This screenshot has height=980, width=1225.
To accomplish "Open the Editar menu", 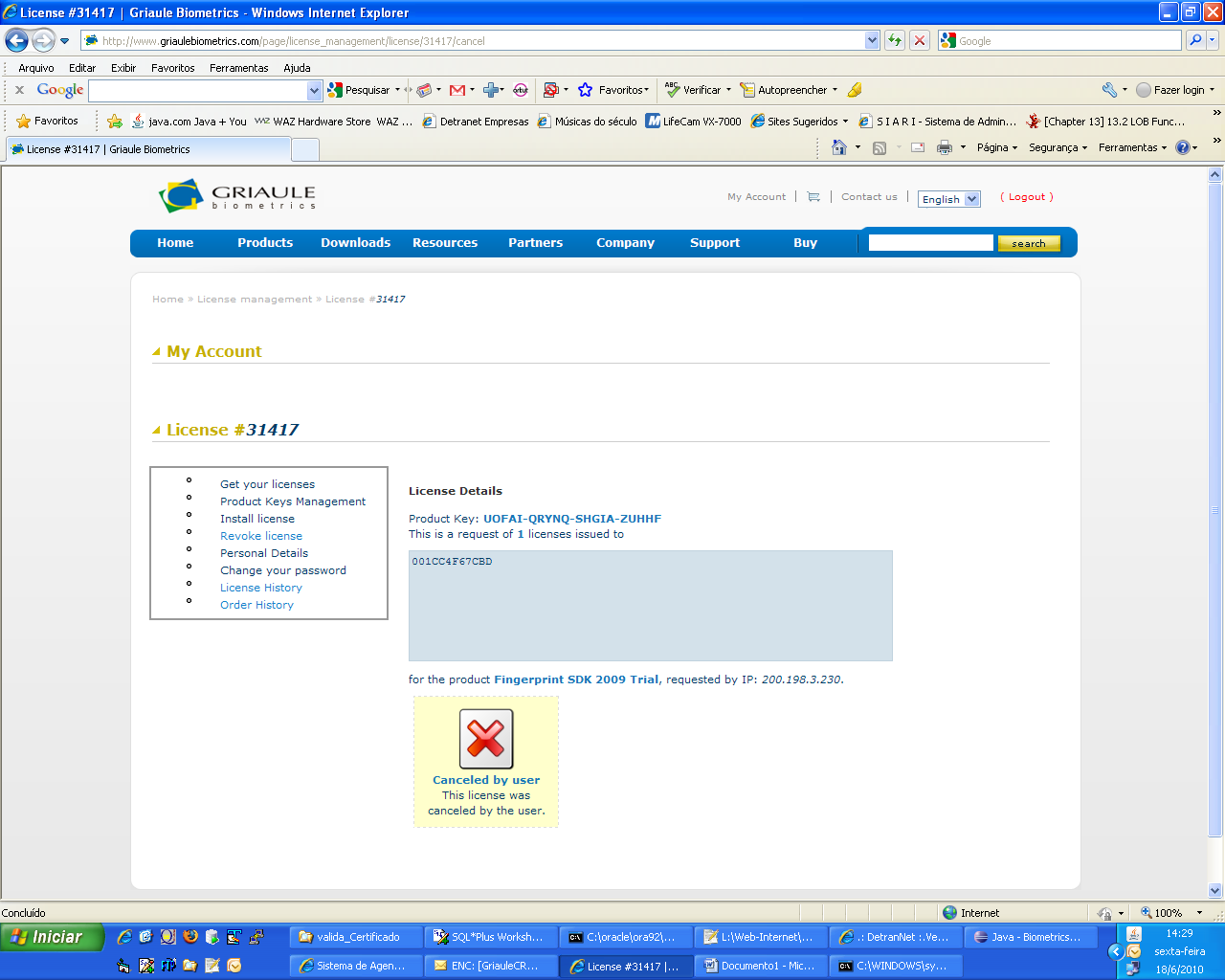I will [82, 68].
